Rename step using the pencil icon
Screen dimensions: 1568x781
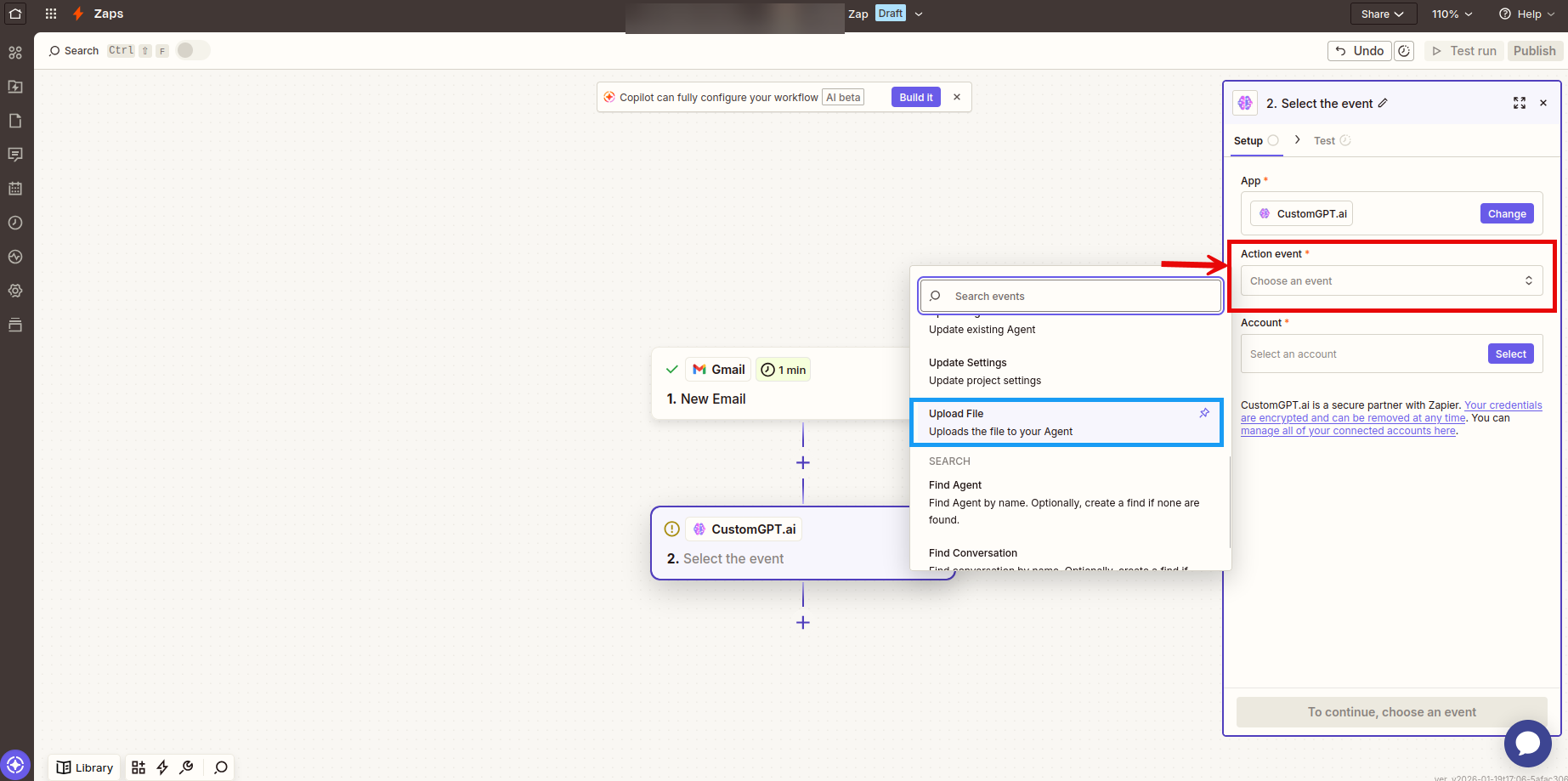(x=1383, y=103)
